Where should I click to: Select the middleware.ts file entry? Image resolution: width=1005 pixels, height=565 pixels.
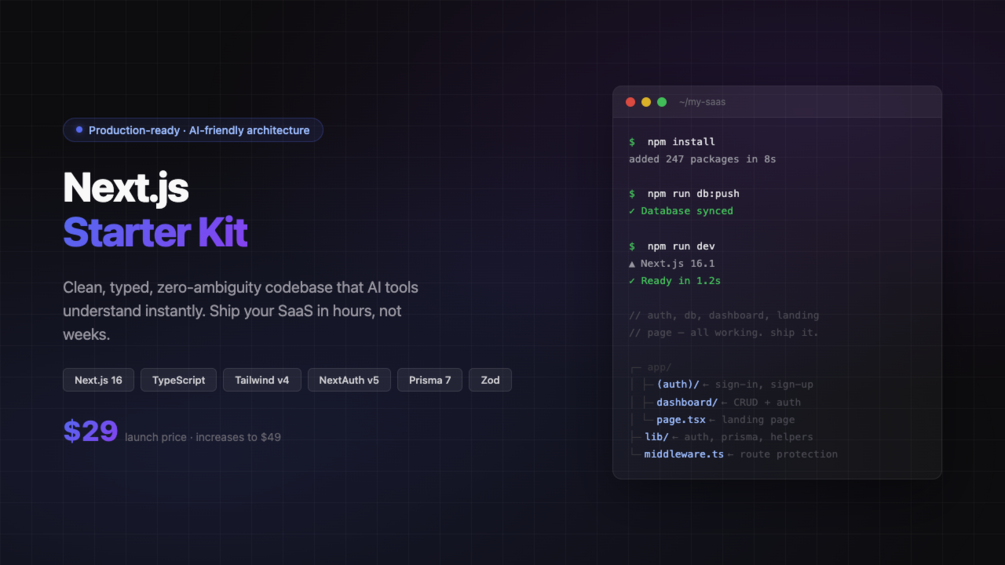click(x=684, y=454)
